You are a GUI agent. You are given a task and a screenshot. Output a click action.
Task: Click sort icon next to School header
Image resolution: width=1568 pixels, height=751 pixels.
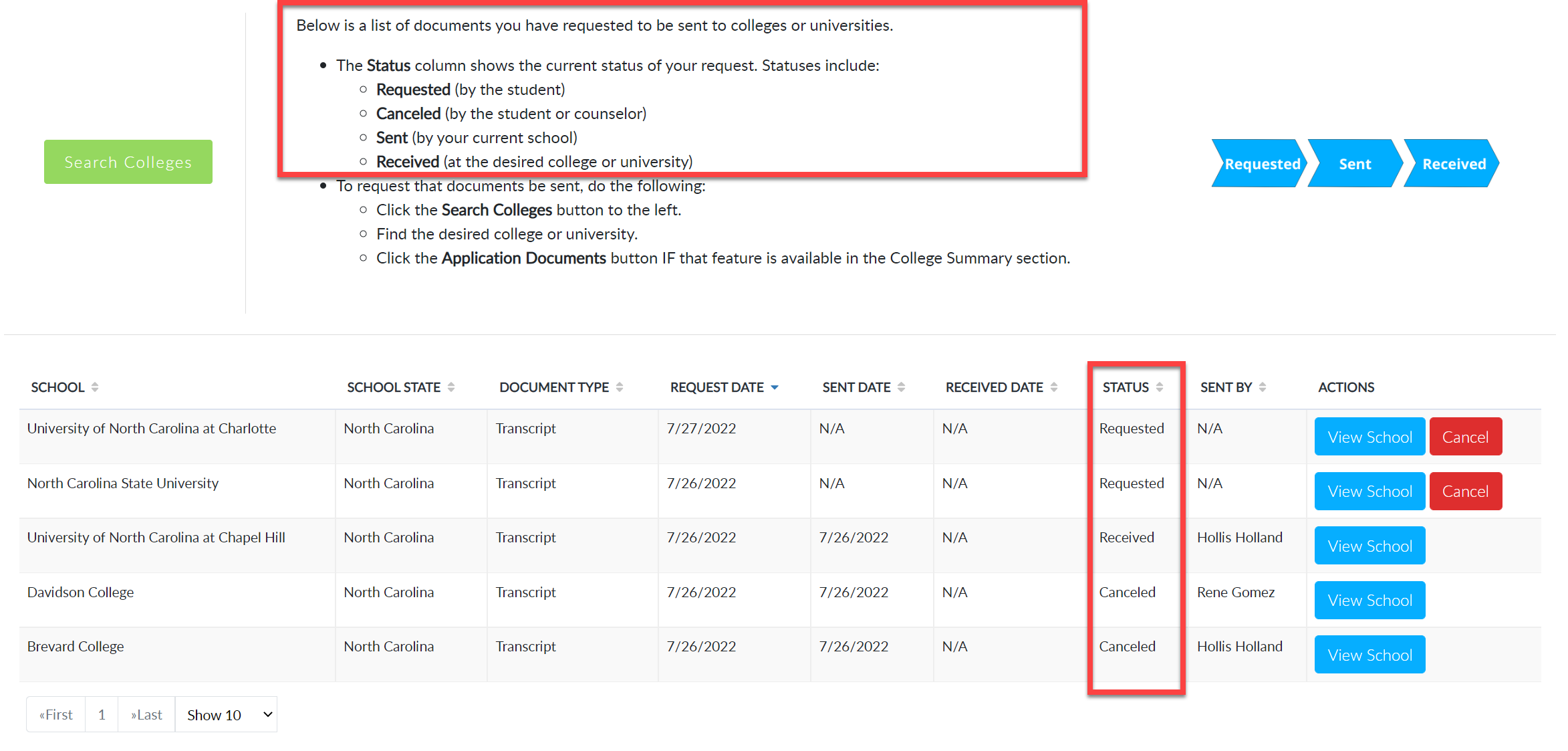[95, 387]
